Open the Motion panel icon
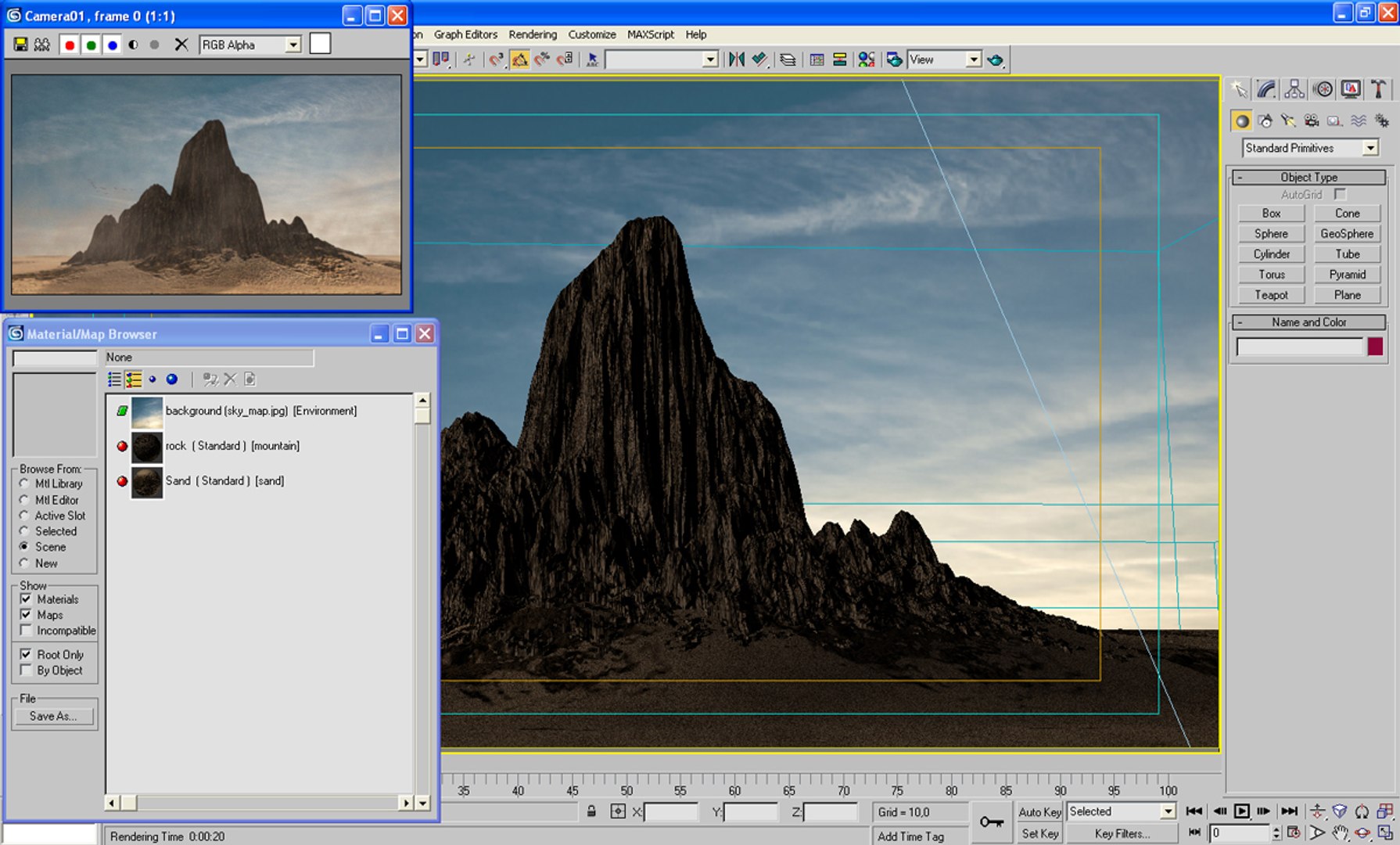This screenshot has height=845, width=1400. [x=1323, y=89]
